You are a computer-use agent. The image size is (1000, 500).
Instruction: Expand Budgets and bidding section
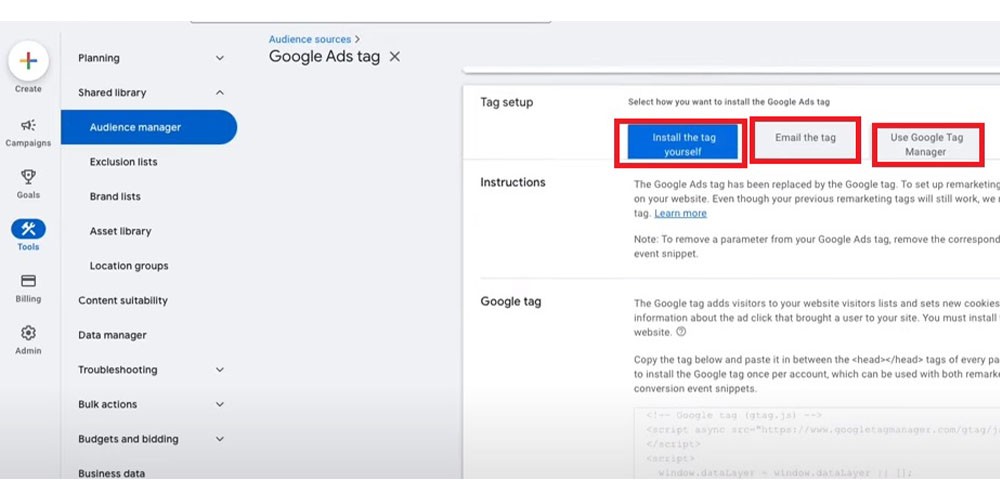click(x=219, y=439)
